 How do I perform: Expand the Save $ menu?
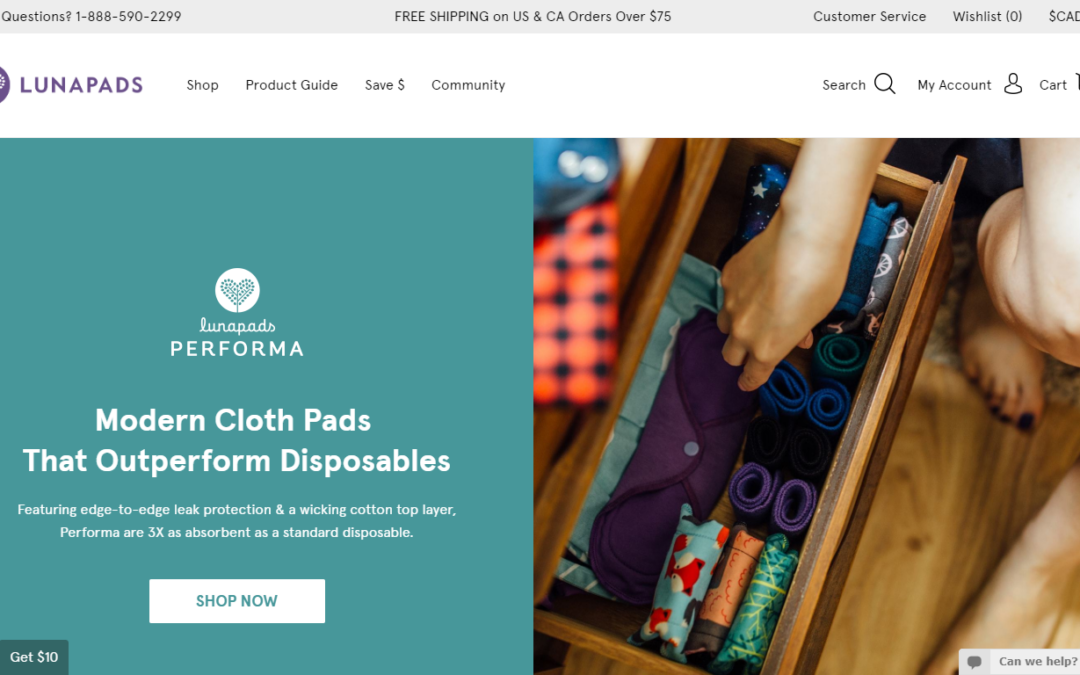tap(384, 85)
